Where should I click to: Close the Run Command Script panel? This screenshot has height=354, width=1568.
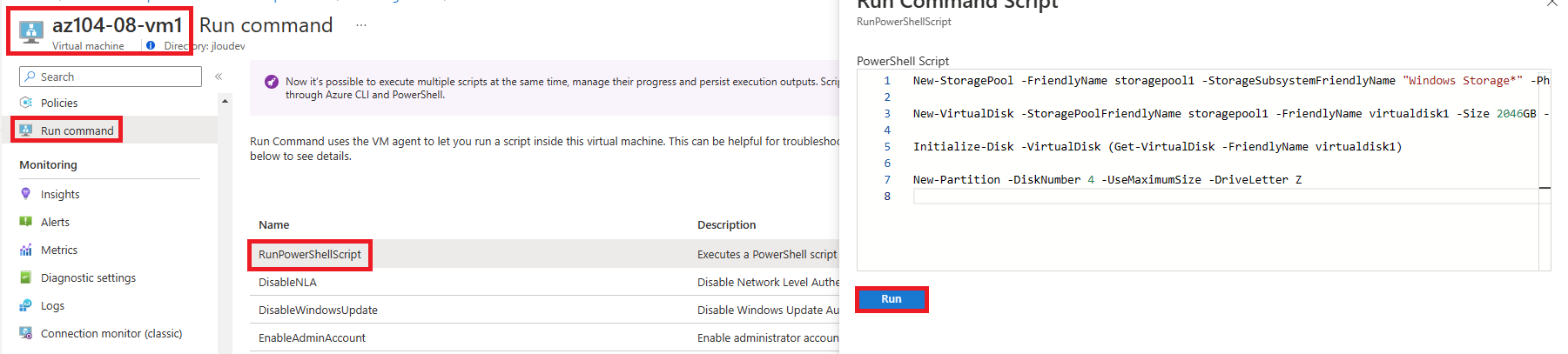[x=1552, y=3]
